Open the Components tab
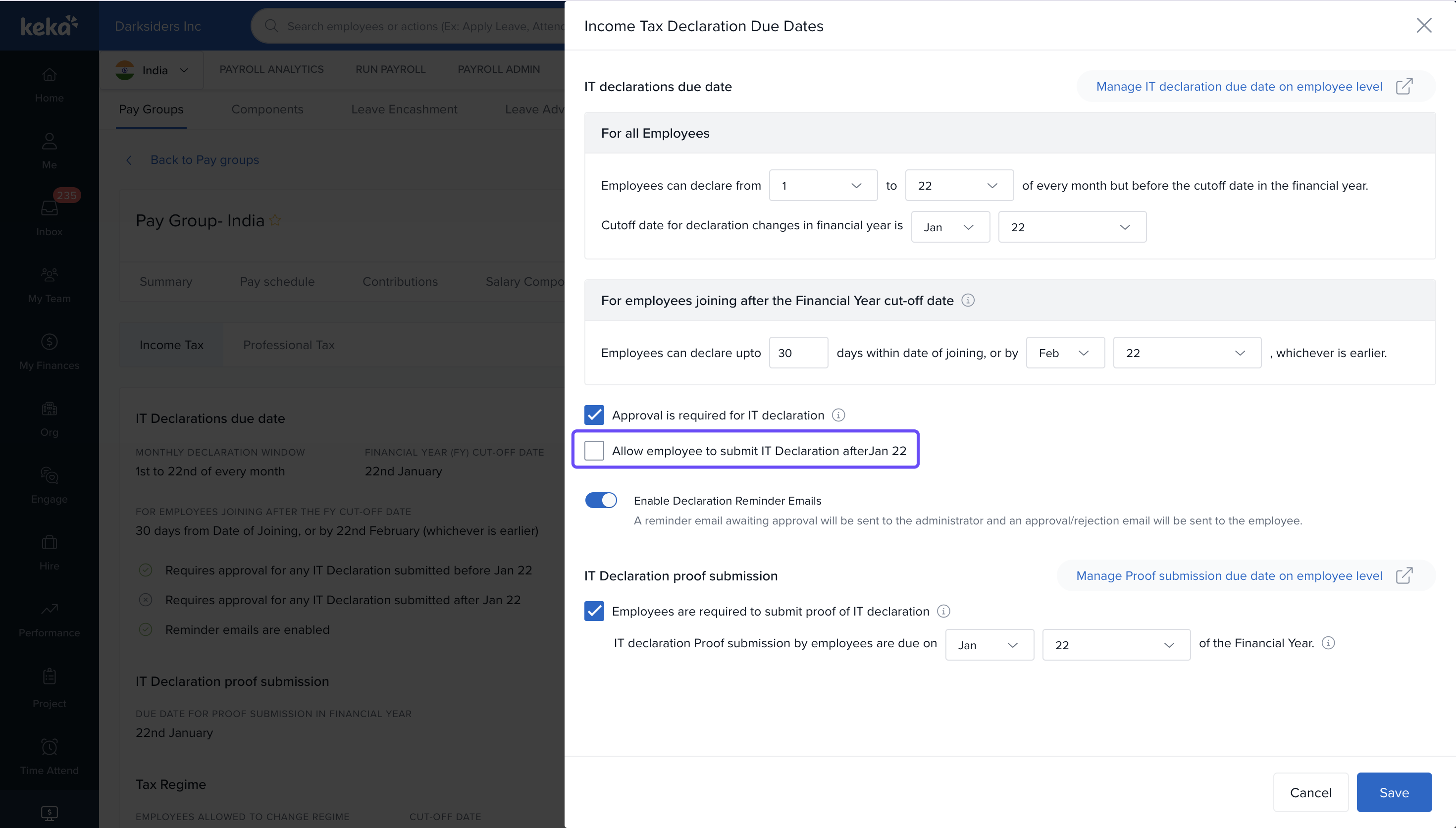The image size is (1456, 828). (266, 109)
